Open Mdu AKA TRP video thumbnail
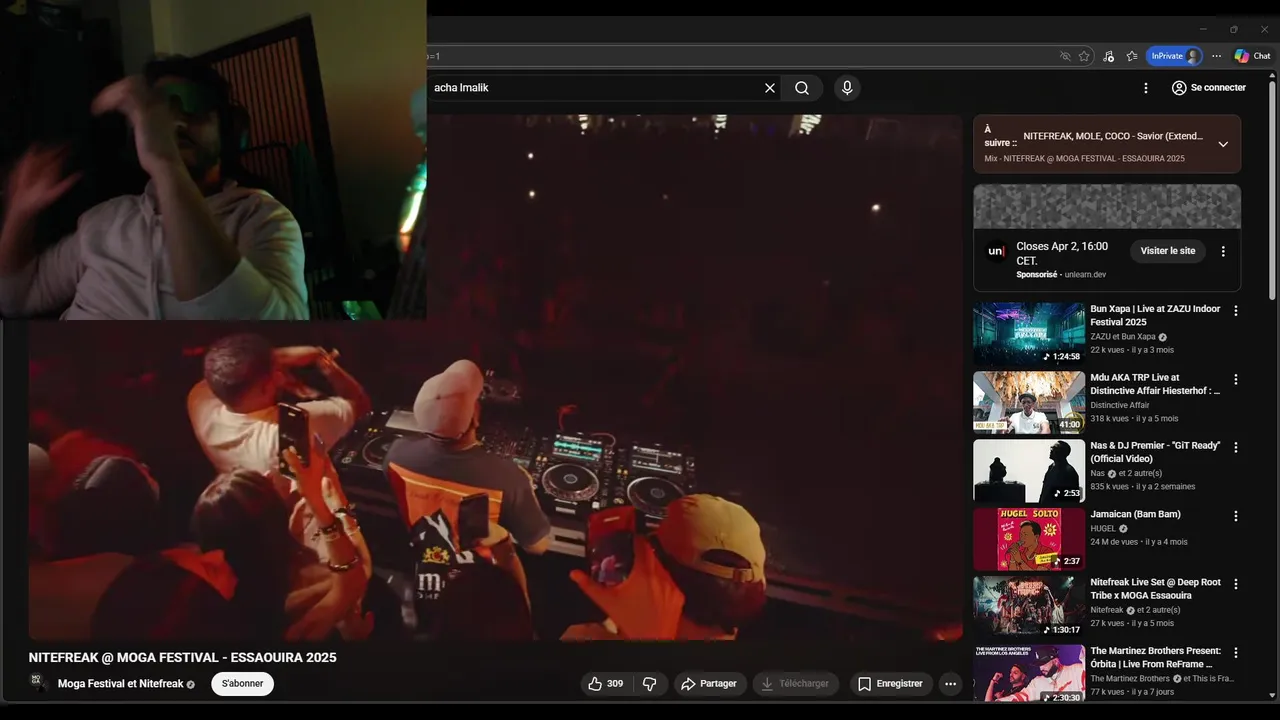1280x720 pixels. coord(1029,403)
